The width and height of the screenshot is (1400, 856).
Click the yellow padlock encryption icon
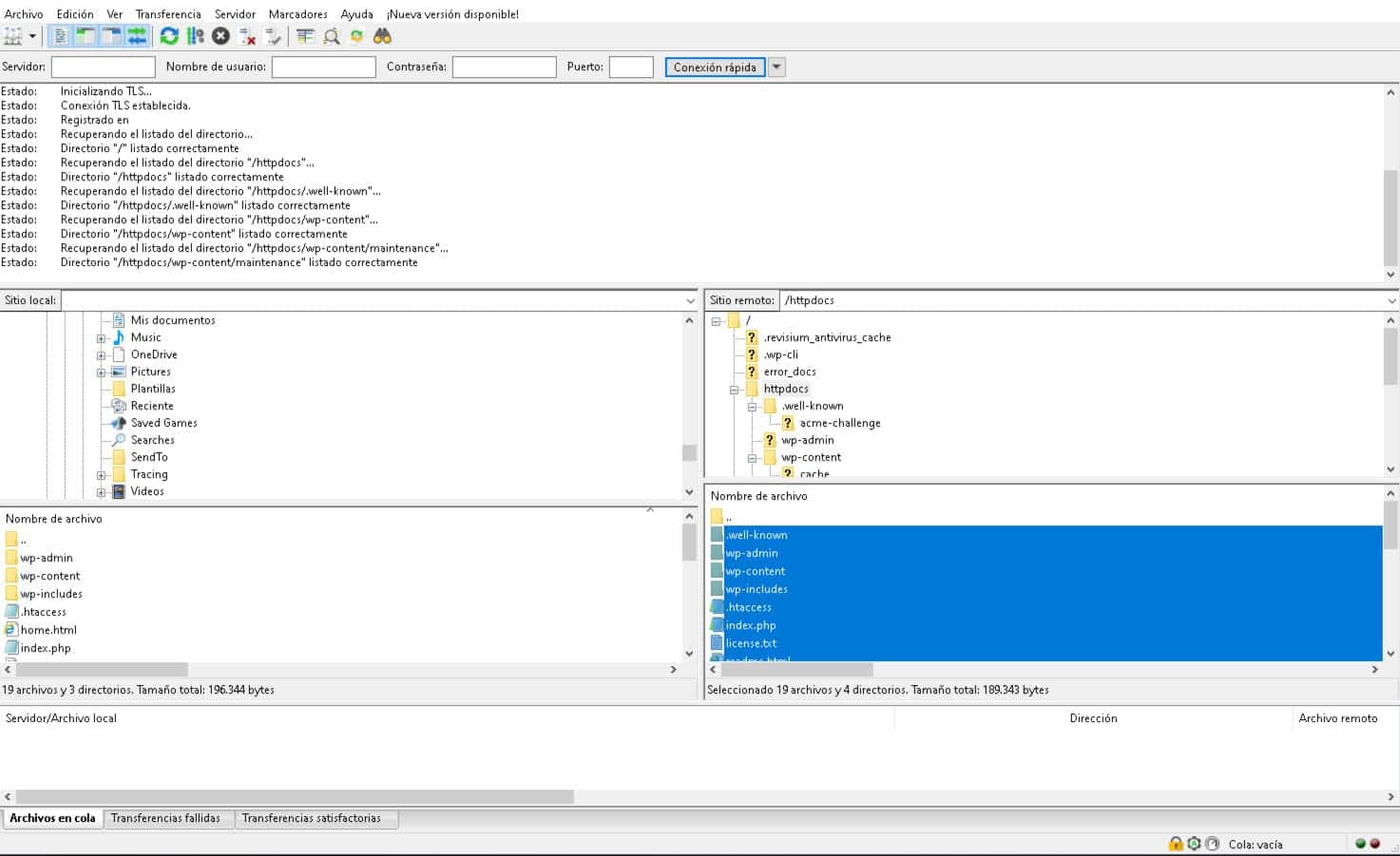click(1176, 844)
